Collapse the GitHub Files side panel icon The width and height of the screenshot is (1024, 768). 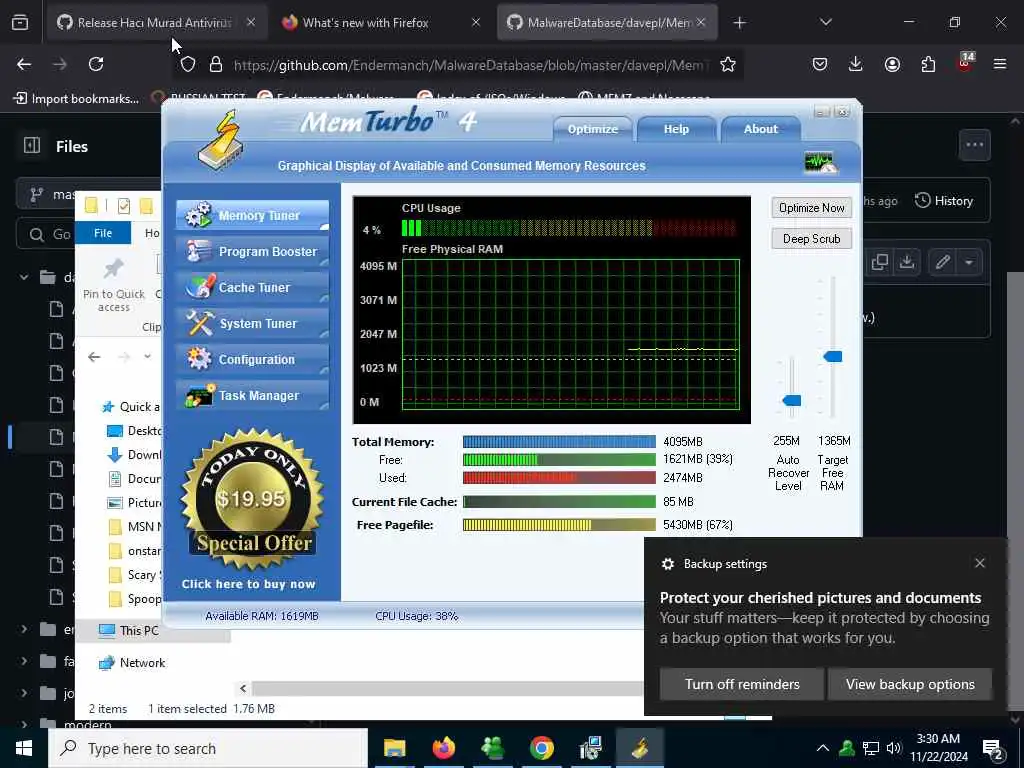click(x=32, y=145)
